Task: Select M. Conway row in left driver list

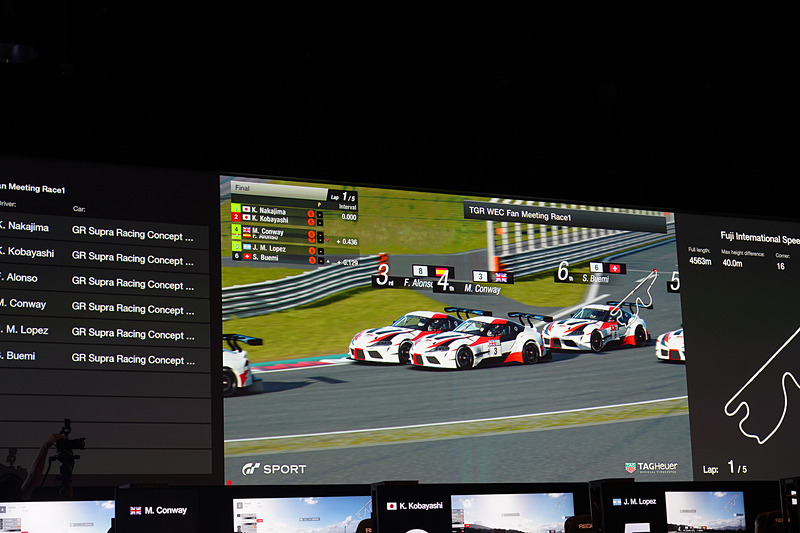Action: tap(105, 306)
